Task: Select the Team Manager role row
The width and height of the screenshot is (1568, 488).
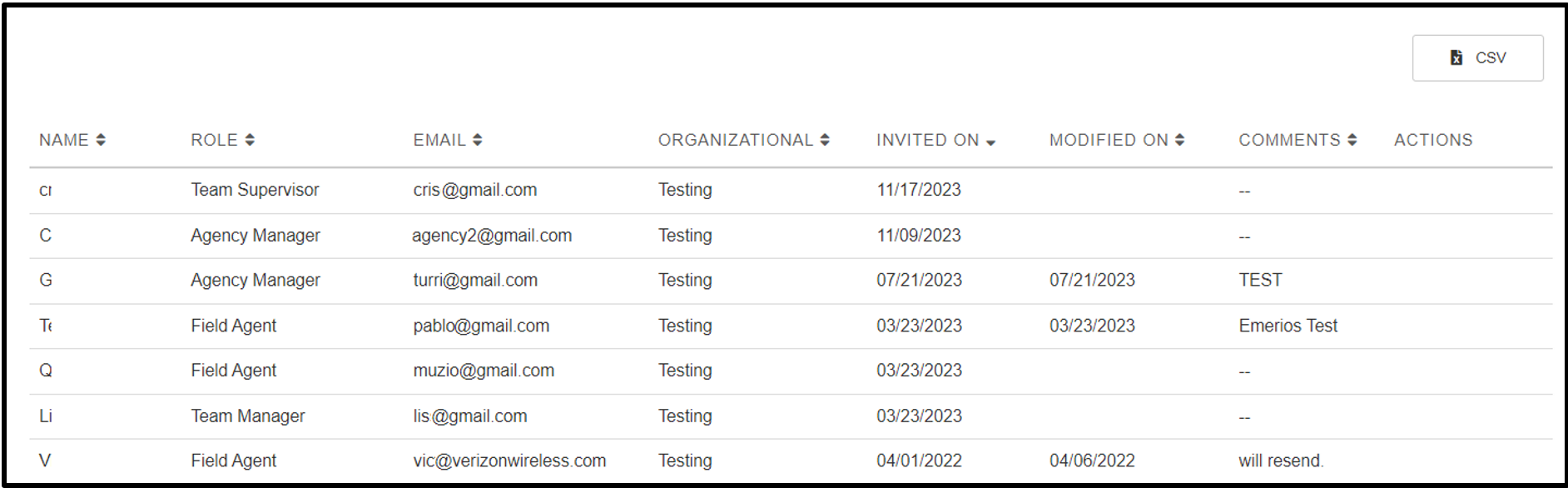Action: tap(791, 416)
